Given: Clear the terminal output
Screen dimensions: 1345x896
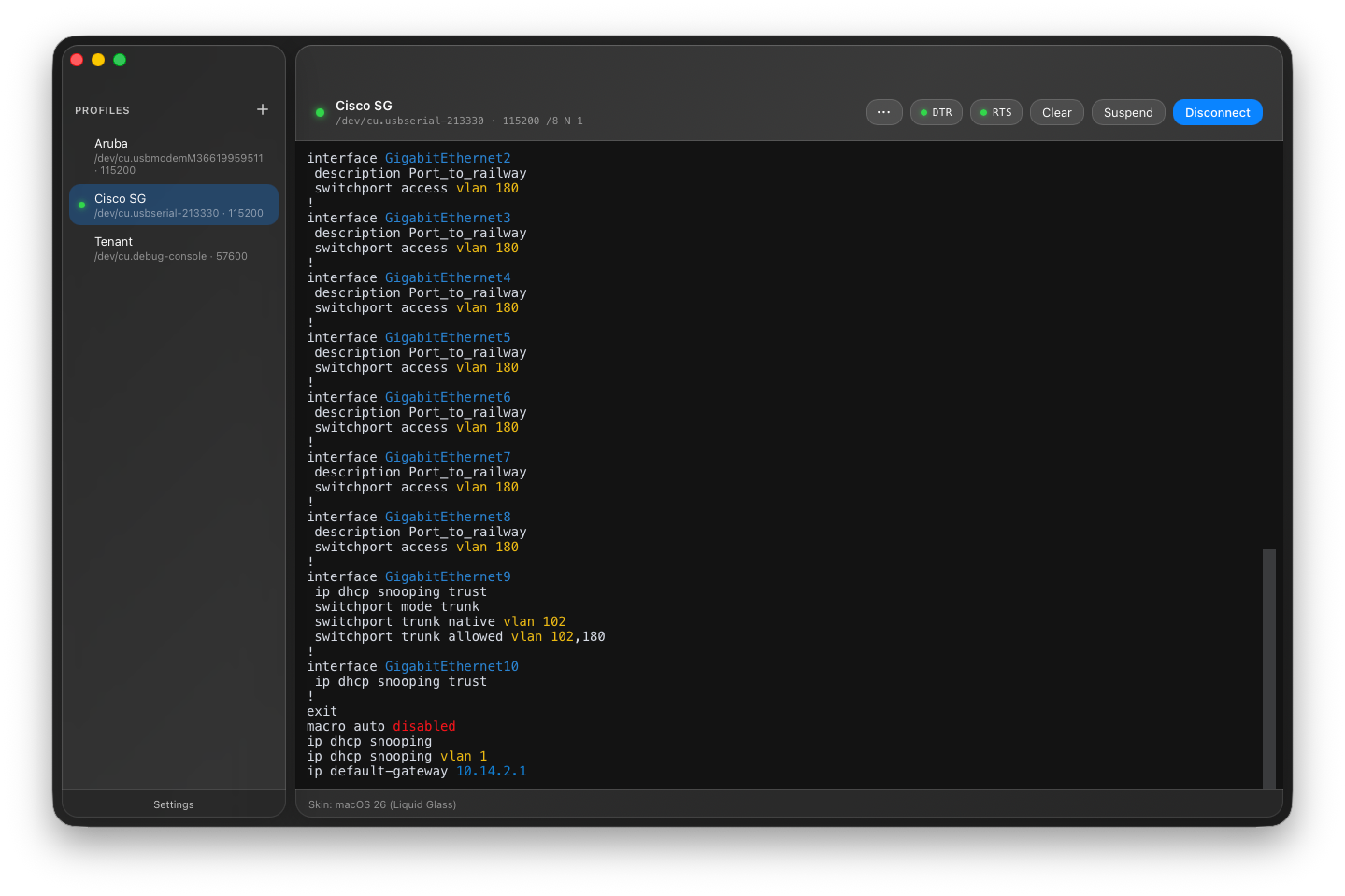Looking at the screenshot, I should (x=1056, y=112).
